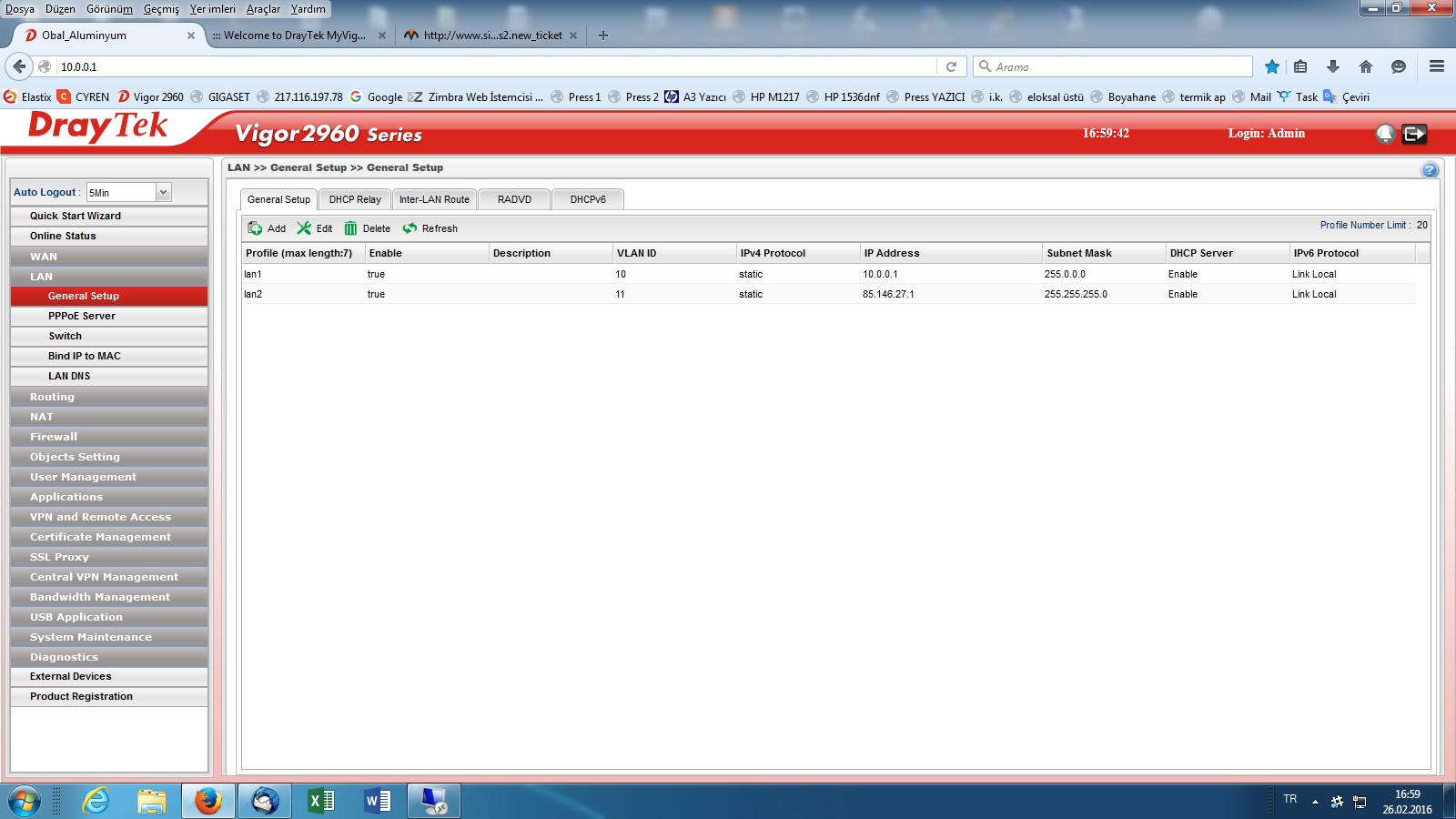The height and width of the screenshot is (819, 1456).
Task: Open the Firefox home page icon
Action: [x=1365, y=66]
